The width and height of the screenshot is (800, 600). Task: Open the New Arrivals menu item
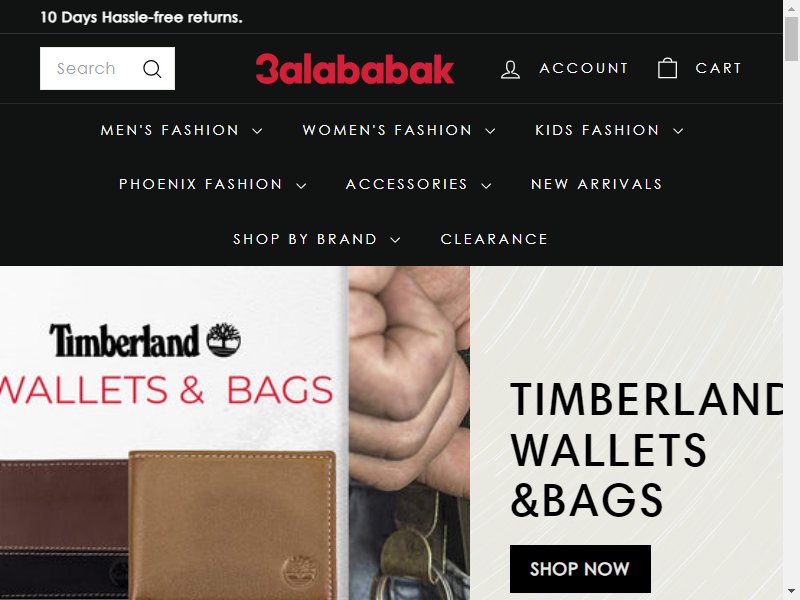point(596,184)
